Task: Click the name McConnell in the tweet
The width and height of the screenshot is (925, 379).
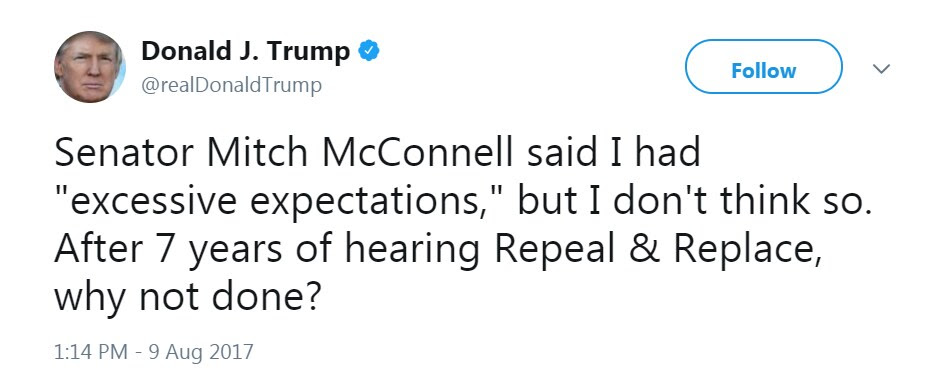Action: [x=417, y=153]
